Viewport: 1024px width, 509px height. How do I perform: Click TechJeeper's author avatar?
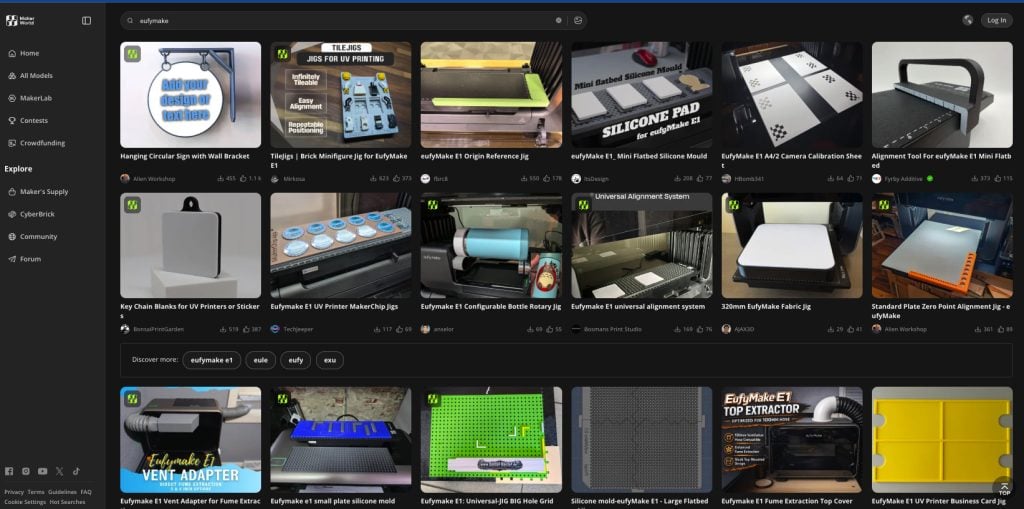click(x=275, y=329)
